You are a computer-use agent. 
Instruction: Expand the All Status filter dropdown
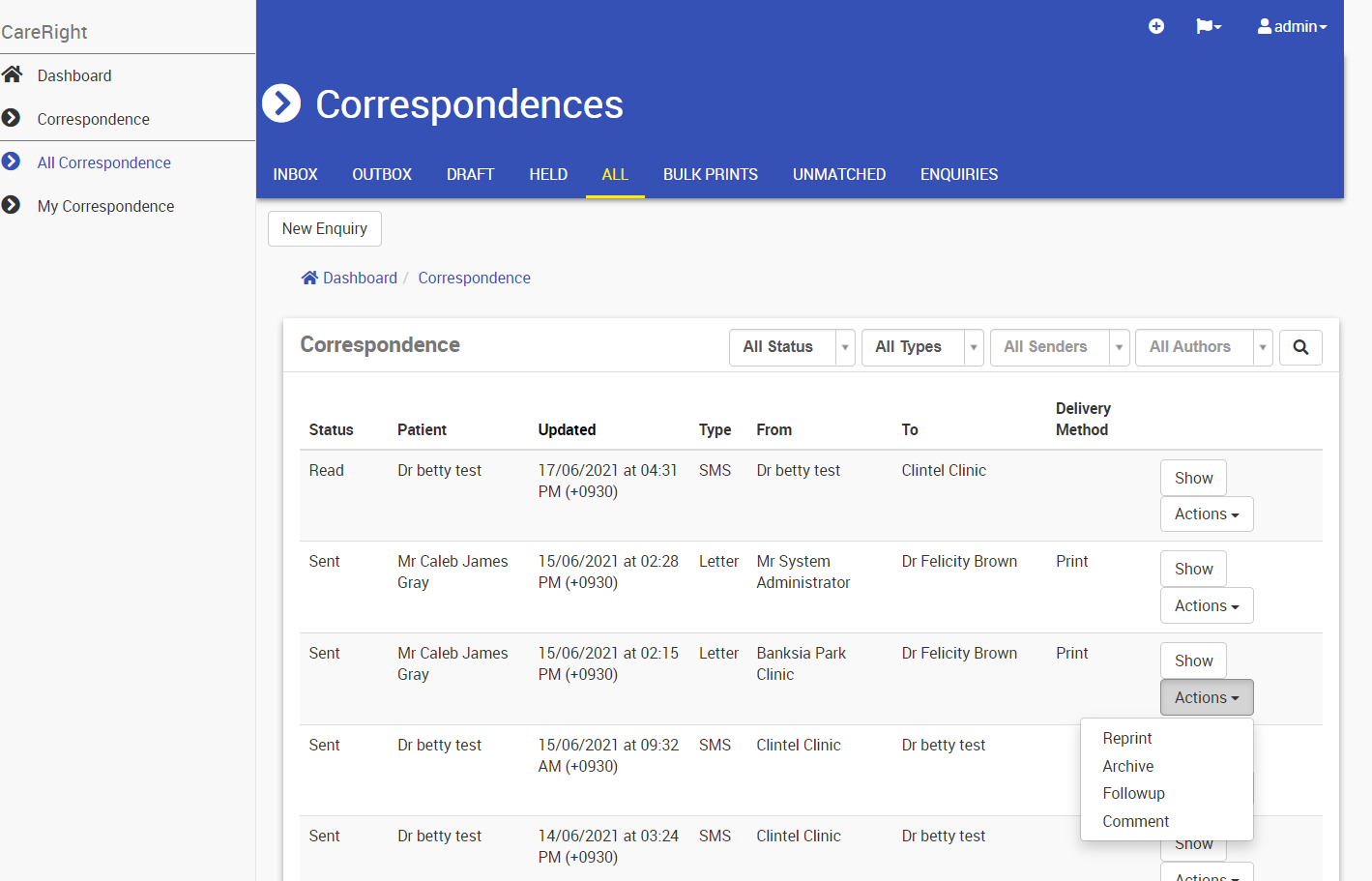pos(844,347)
